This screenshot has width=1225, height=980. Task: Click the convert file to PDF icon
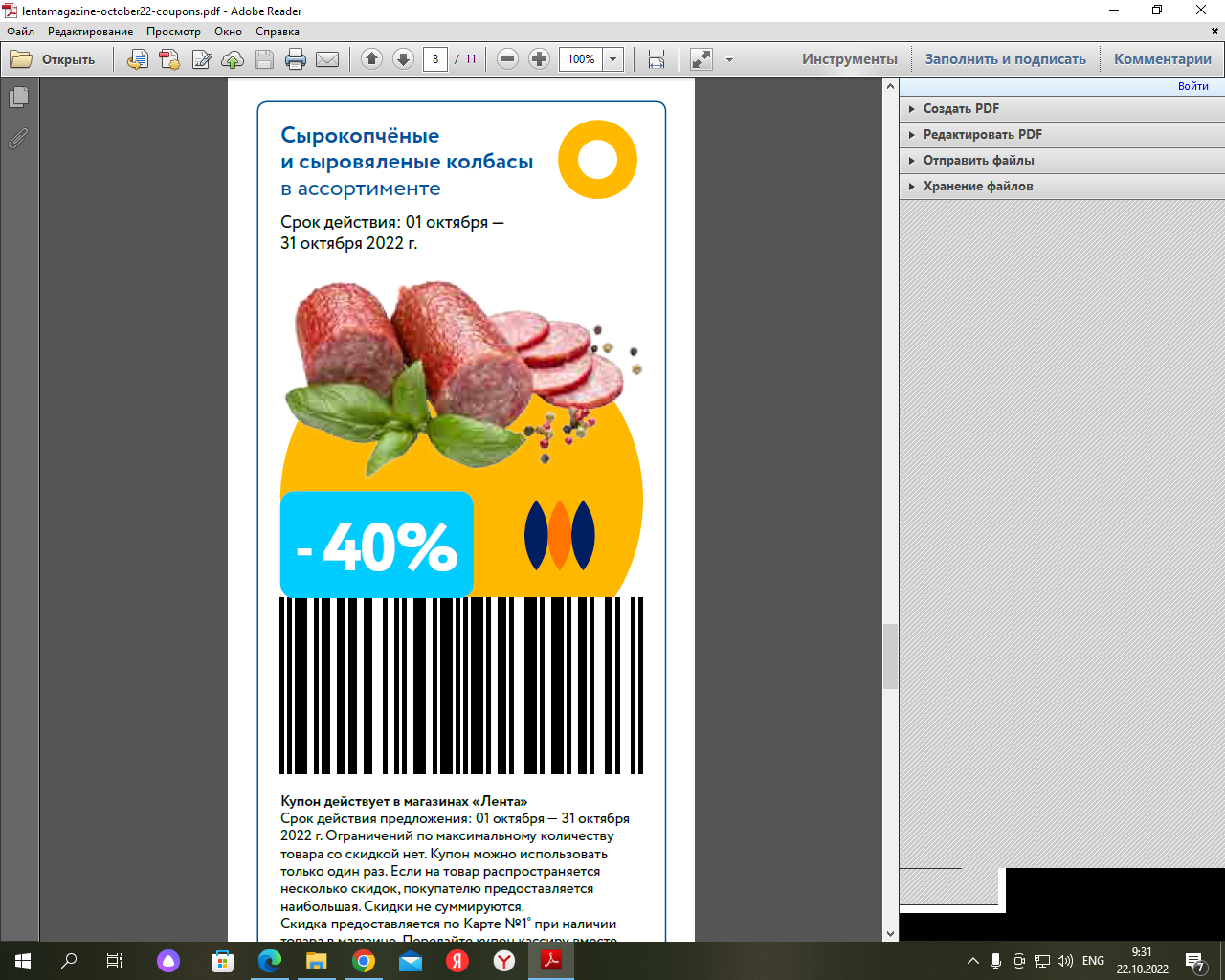click(x=138, y=59)
